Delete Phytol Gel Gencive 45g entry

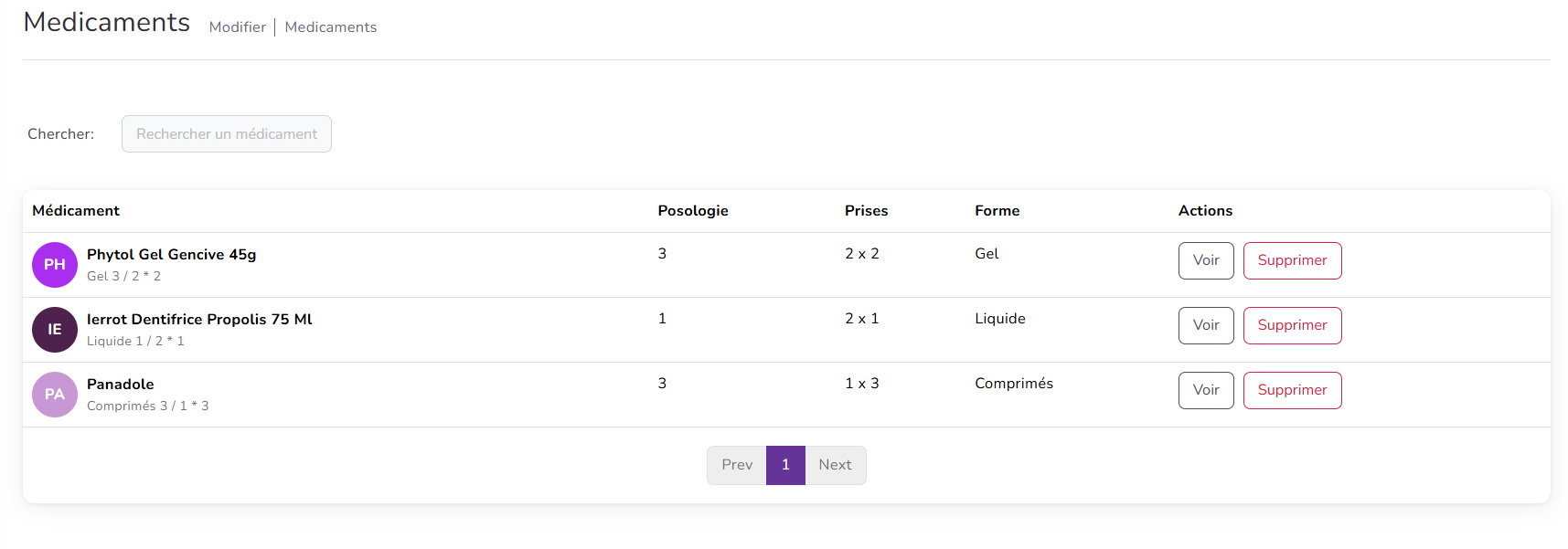tap(1292, 260)
